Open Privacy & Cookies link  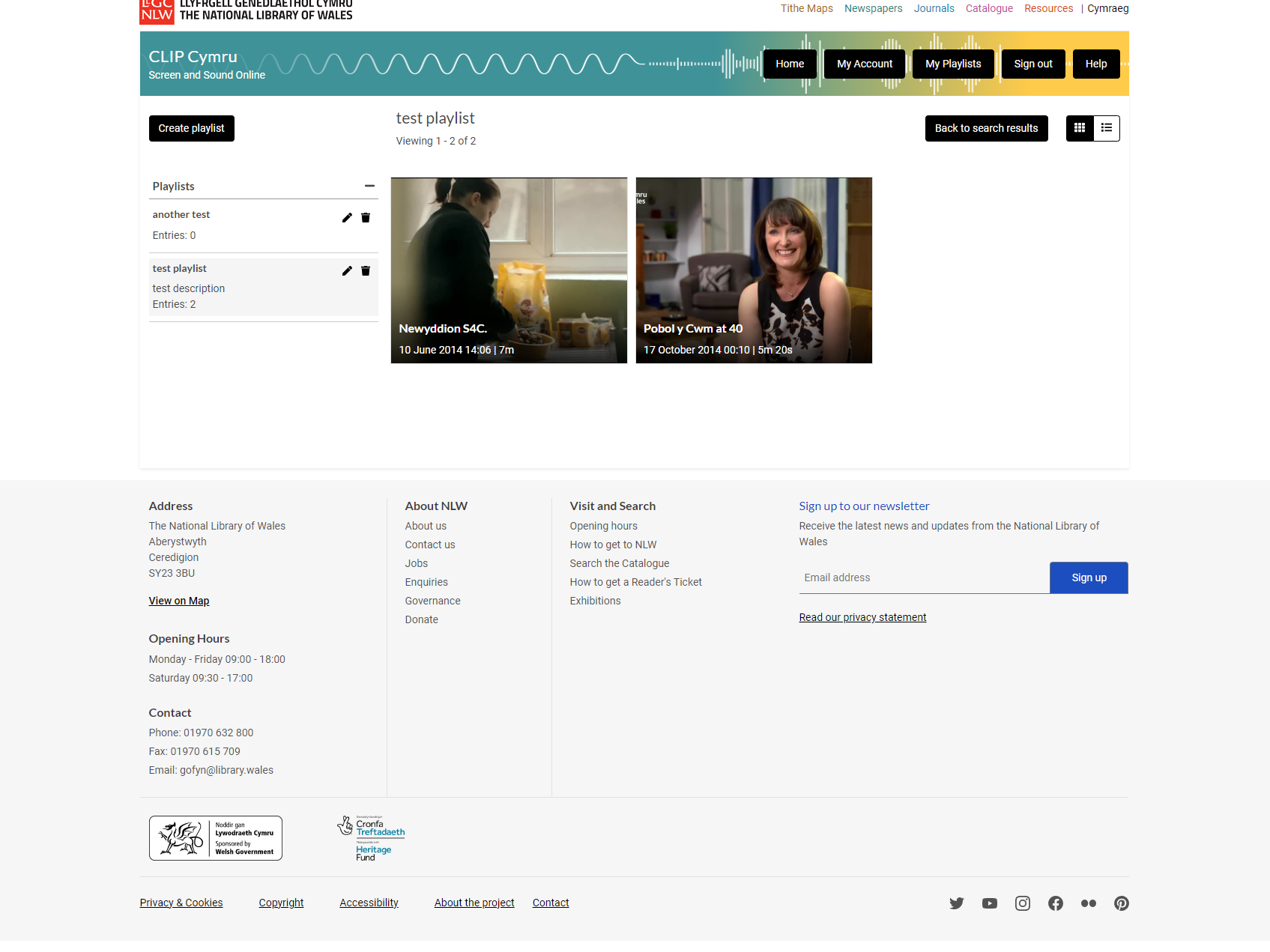pos(181,903)
